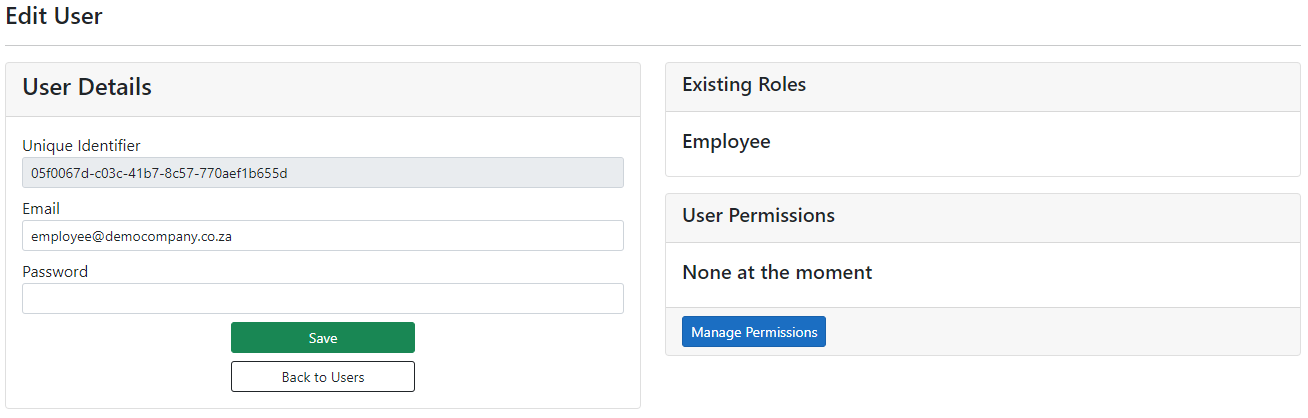
Task: Focus the Email input field
Action: (x=322, y=236)
